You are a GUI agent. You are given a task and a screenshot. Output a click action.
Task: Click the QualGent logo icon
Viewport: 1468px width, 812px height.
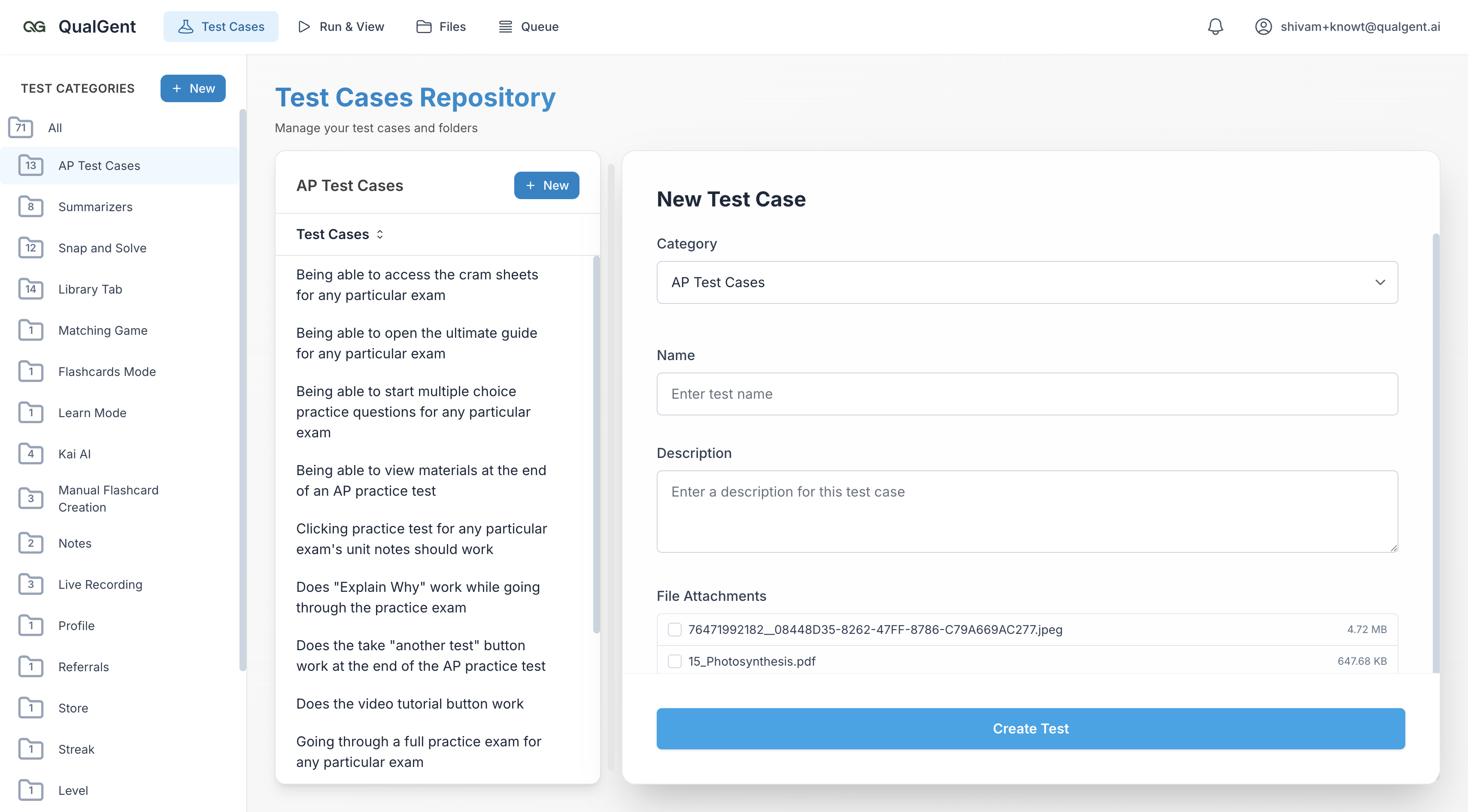34,27
